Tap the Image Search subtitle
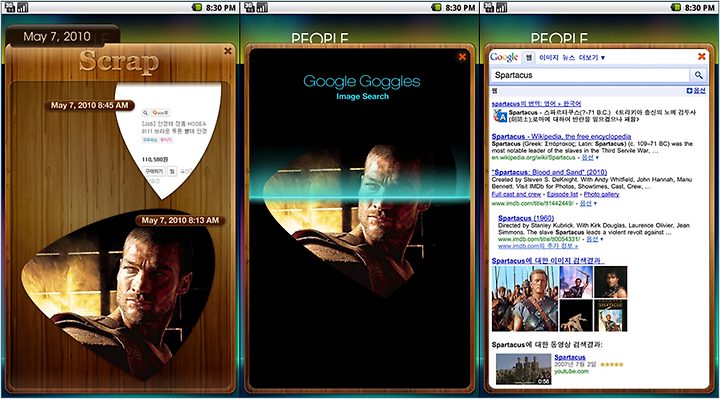This screenshot has width=720, height=399. (362, 96)
